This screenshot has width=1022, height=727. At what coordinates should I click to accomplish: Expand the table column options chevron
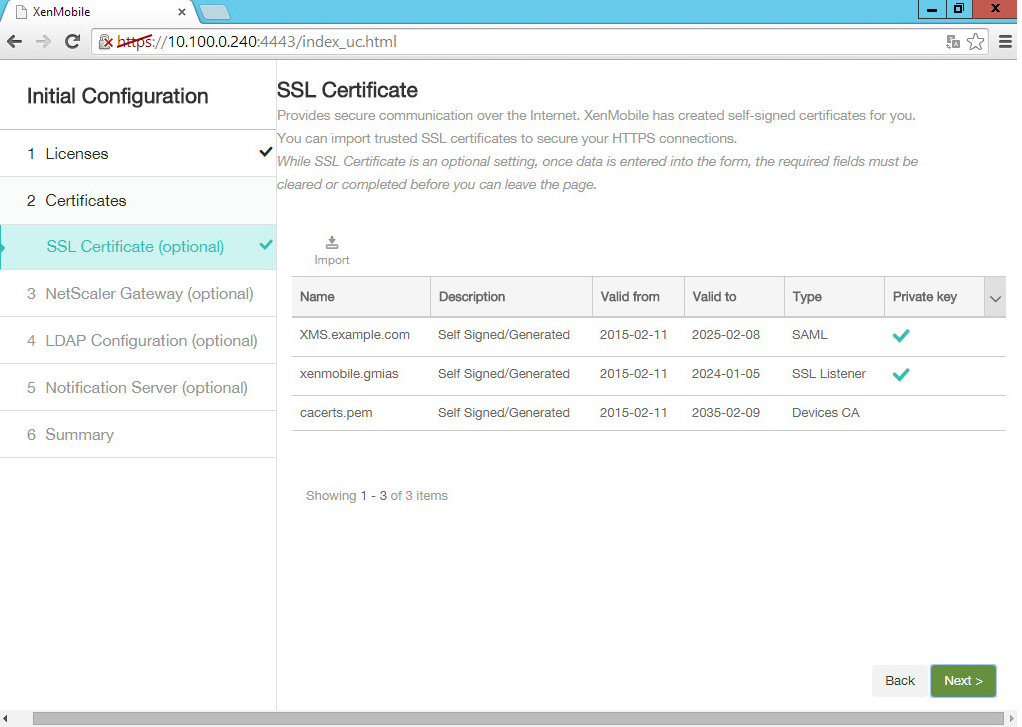(x=995, y=297)
